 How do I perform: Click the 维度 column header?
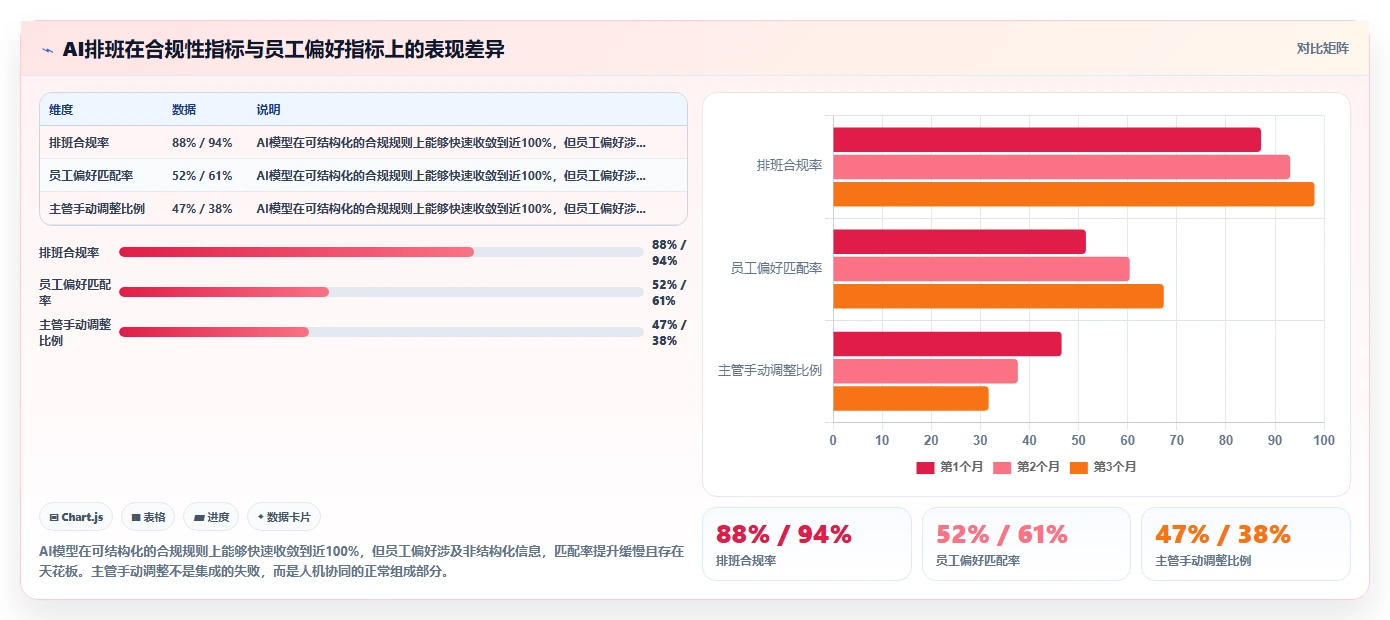pos(61,110)
